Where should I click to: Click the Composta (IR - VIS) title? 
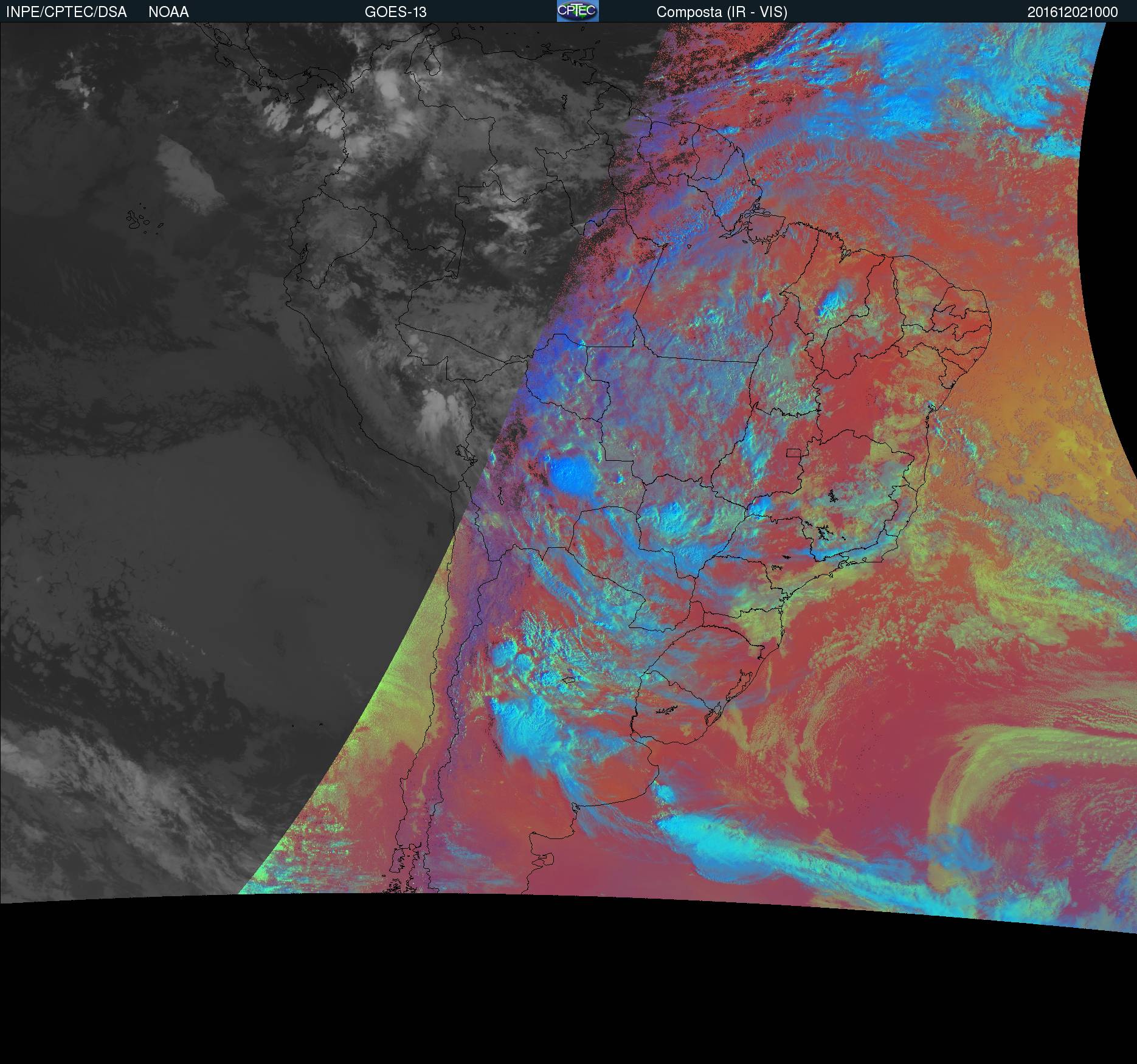722,12
